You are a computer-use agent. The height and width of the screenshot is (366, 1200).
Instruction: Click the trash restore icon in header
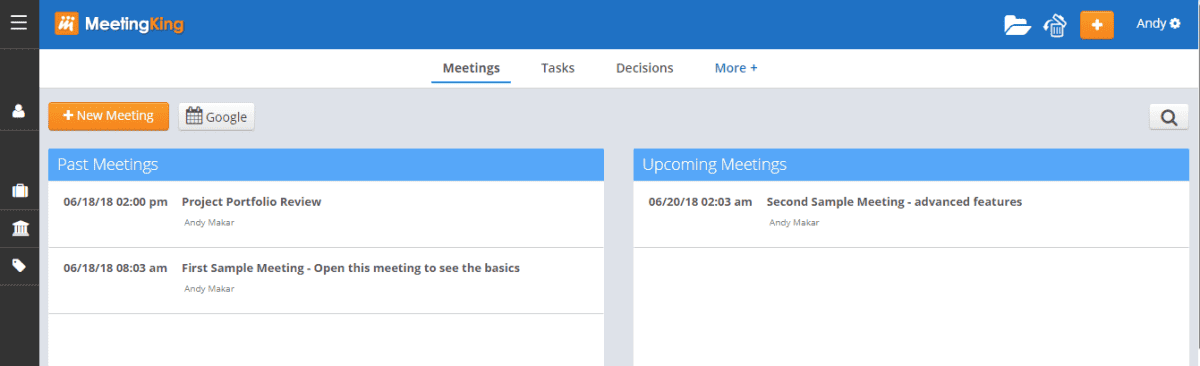pos(1055,25)
